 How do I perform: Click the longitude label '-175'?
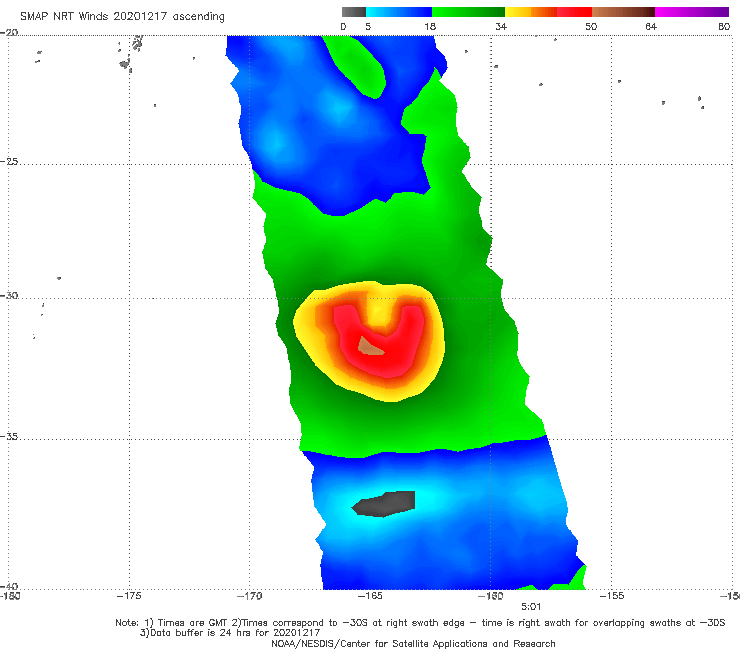[x=129, y=596]
